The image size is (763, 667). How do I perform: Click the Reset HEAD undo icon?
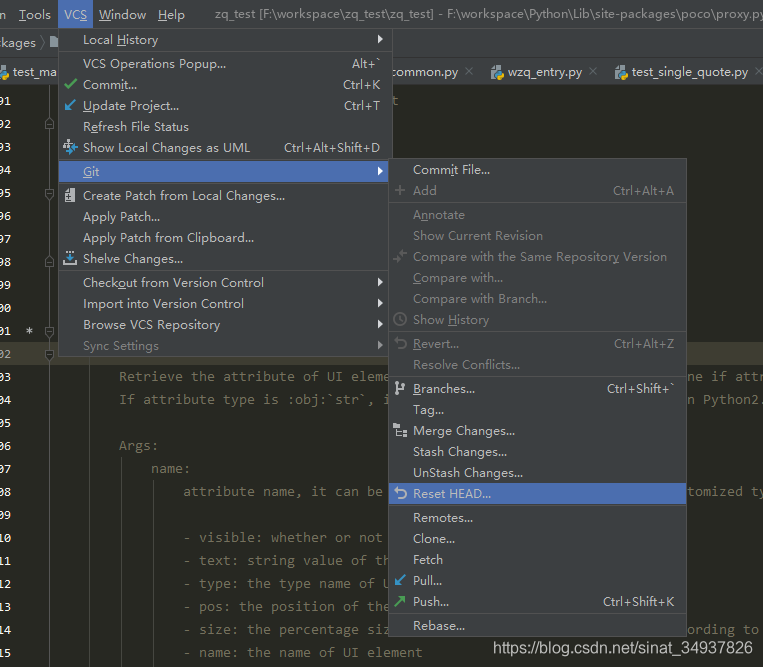coord(400,493)
